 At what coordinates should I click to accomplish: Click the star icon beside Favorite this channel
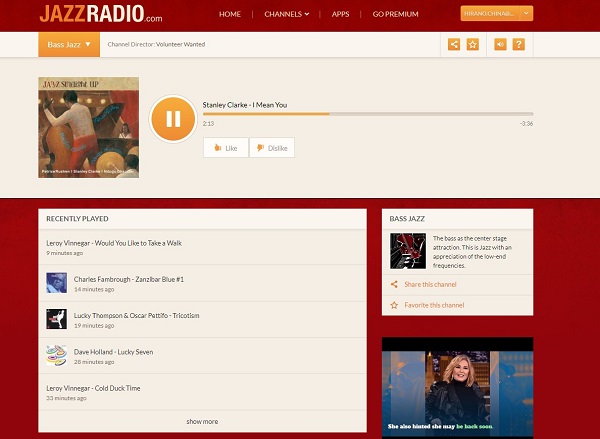coord(394,305)
